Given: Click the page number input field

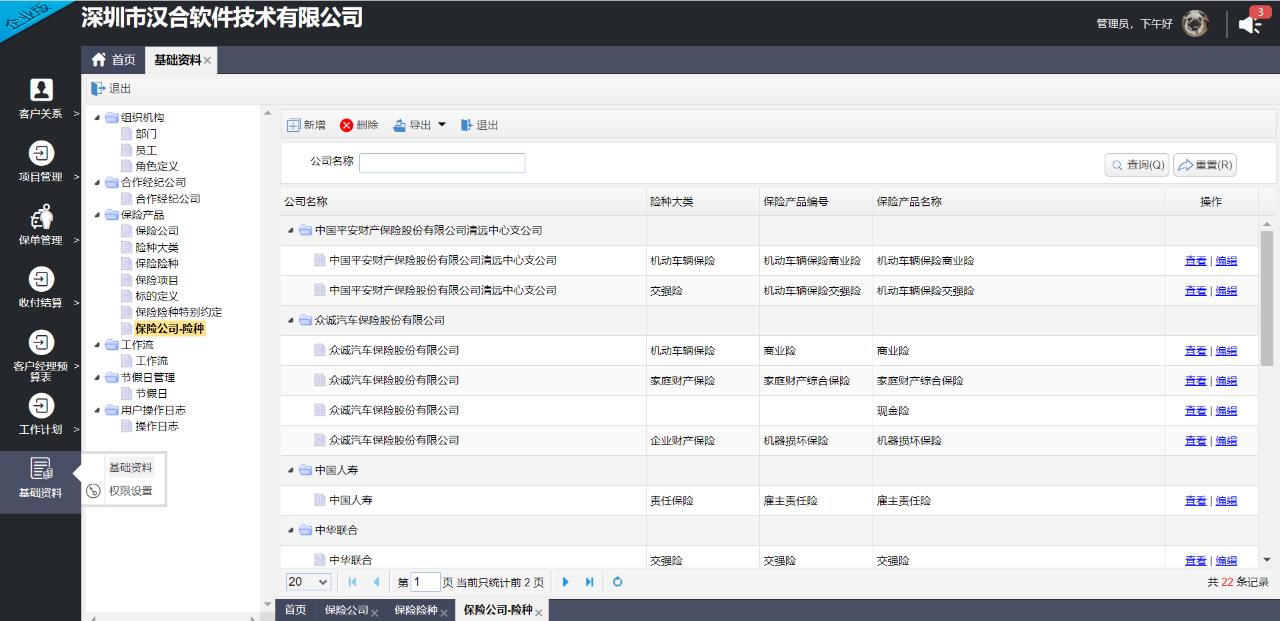Looking at the screenshot, I should coord(426,582).
